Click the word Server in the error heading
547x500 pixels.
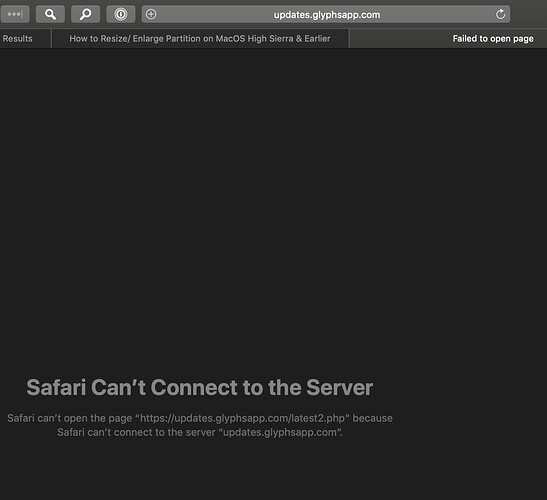coord(339,387)
